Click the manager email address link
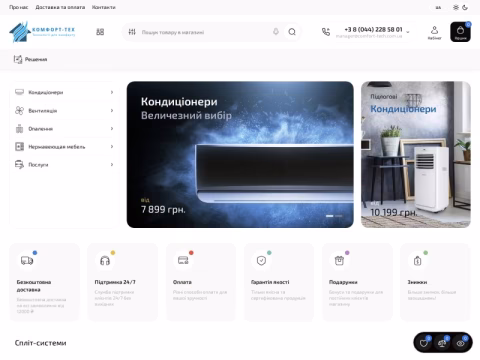This screenshot has width=480, height=360. pyautogui.click(x=369, y=36)
